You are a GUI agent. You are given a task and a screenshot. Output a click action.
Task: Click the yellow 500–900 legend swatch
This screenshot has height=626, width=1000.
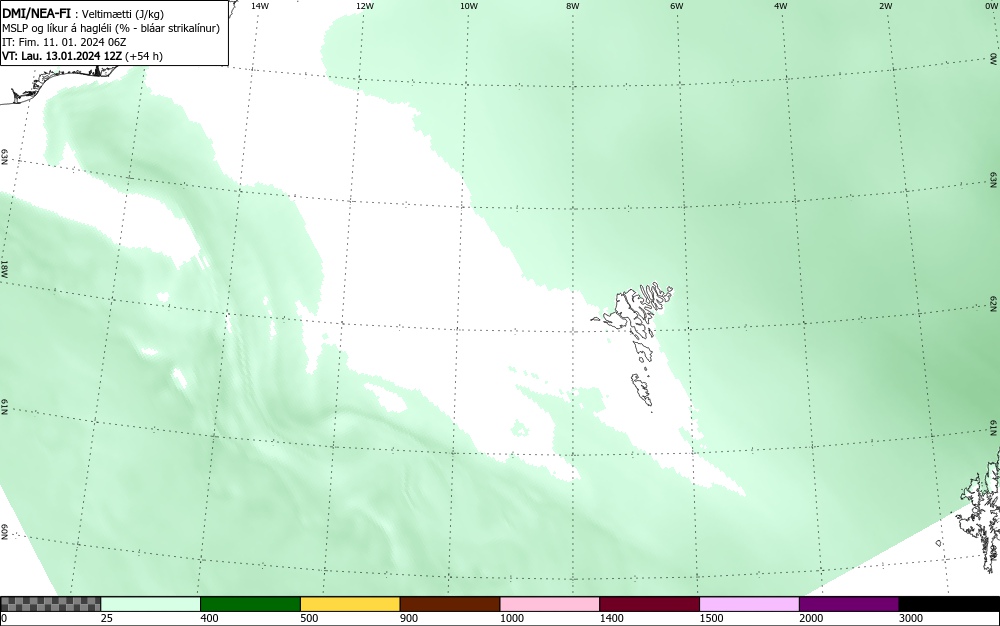coord(350,604)
